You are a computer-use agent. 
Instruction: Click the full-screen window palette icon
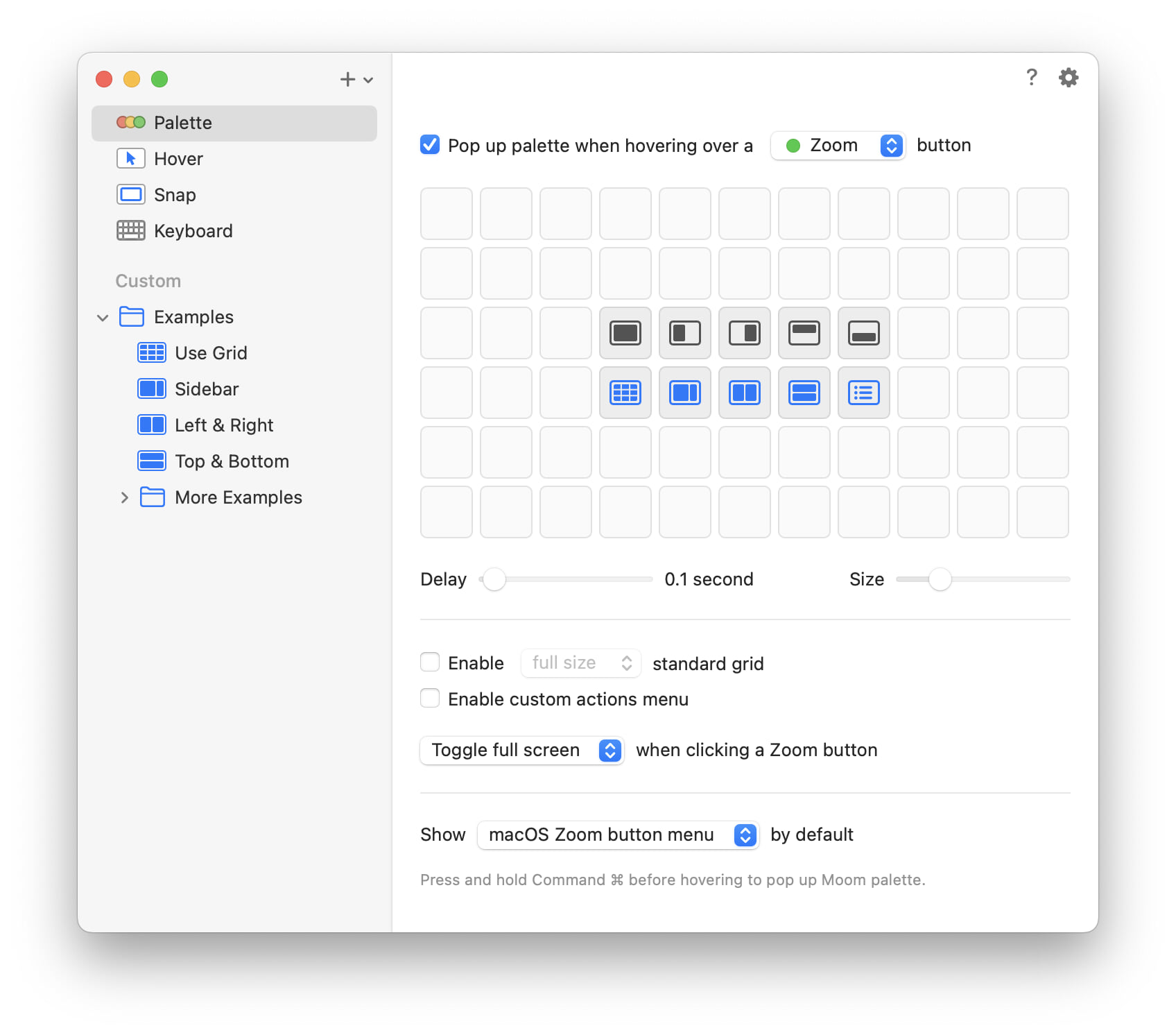coord(625,333)
